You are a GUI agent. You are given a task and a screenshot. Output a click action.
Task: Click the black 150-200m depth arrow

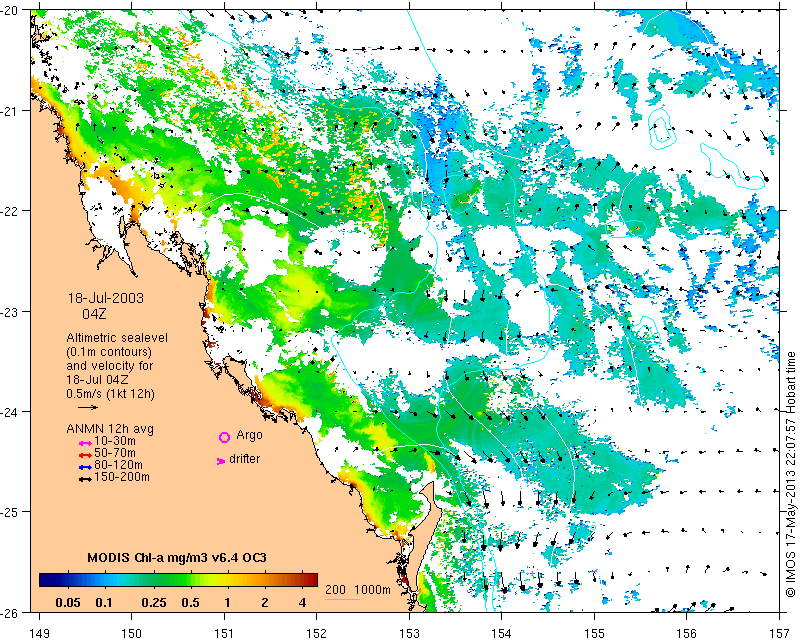click(x=85, y=479)
